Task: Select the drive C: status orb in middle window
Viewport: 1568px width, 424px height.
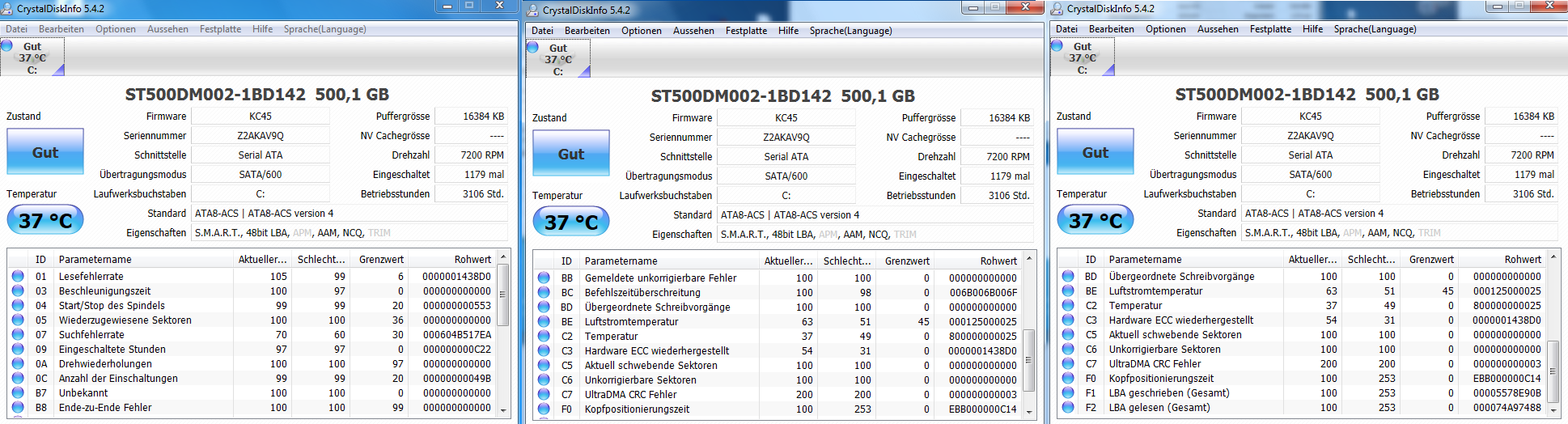Action: tap(533, 48)
